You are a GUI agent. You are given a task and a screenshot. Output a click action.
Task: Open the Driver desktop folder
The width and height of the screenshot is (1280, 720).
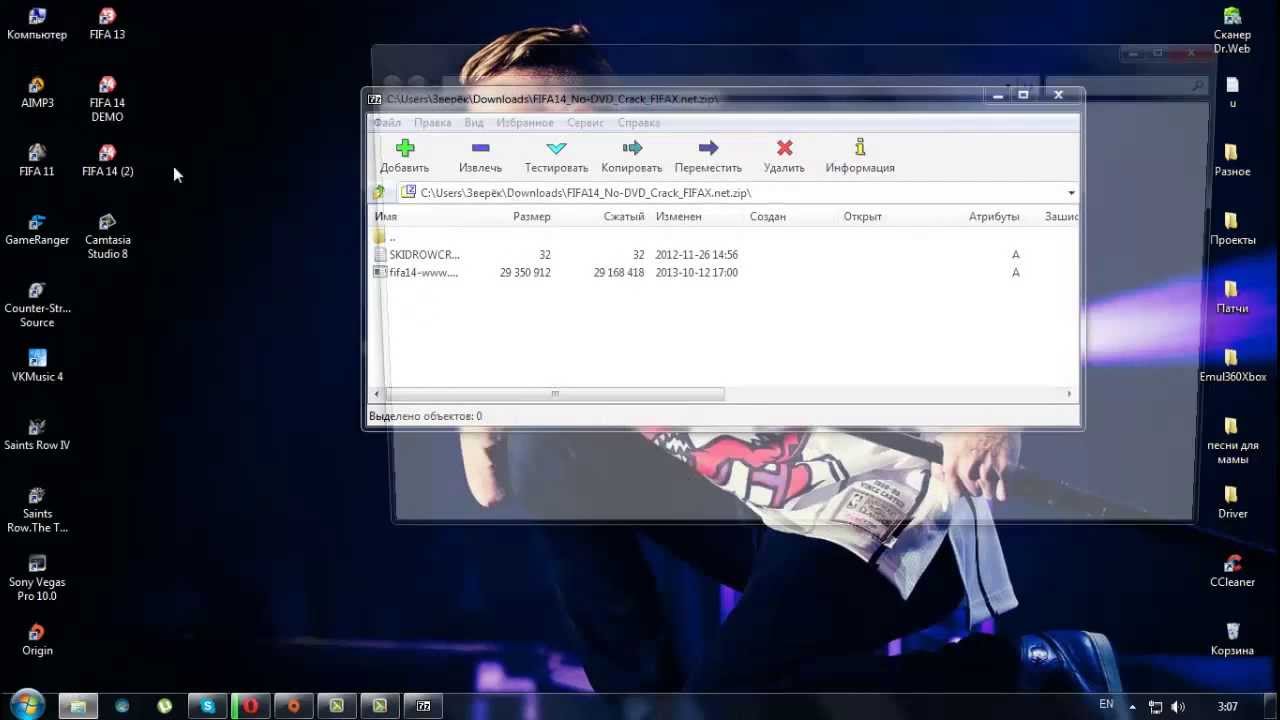pyautogui.click(x=1232, y=503)
